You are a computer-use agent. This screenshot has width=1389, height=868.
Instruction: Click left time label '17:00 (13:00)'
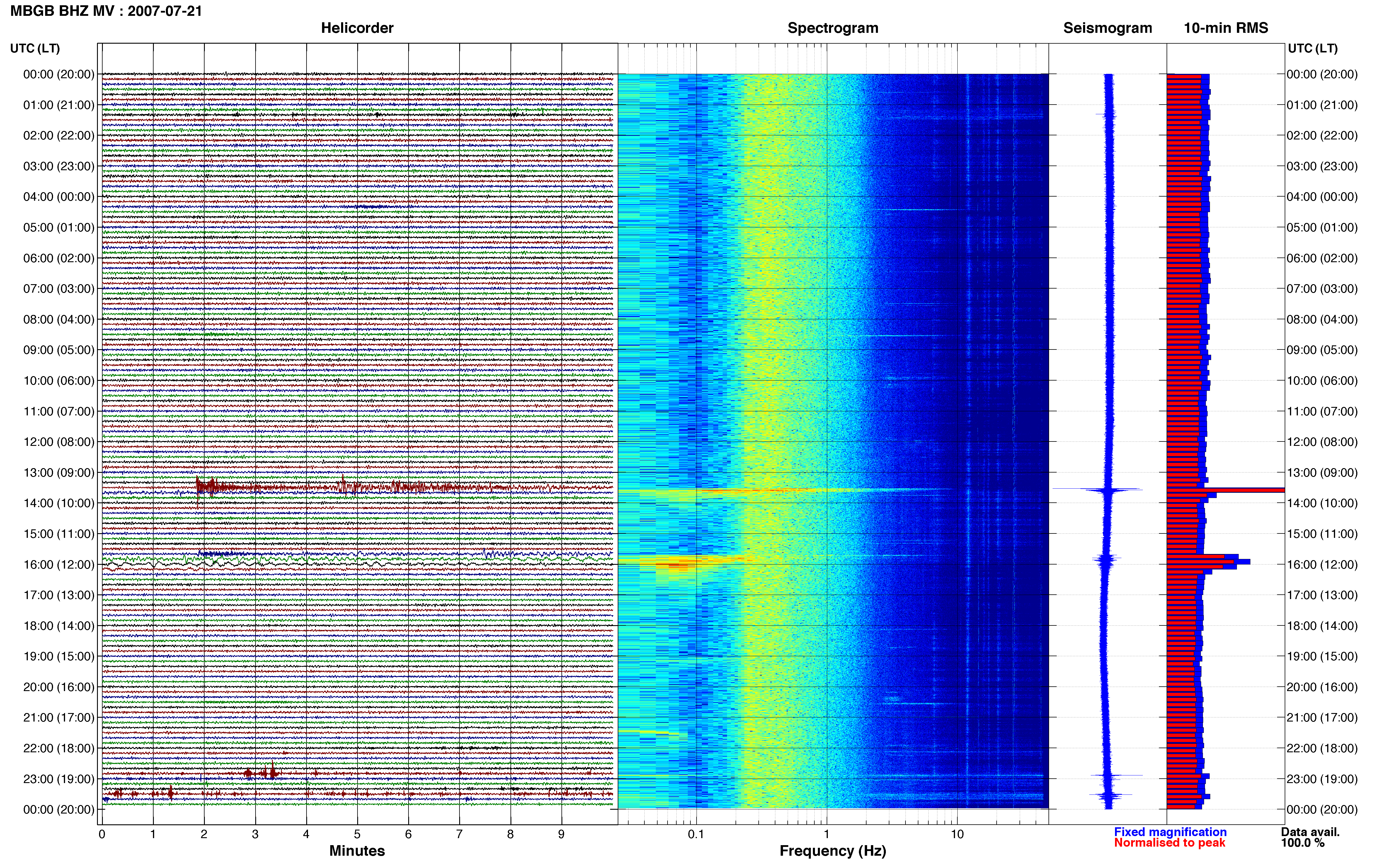point(59,595)
